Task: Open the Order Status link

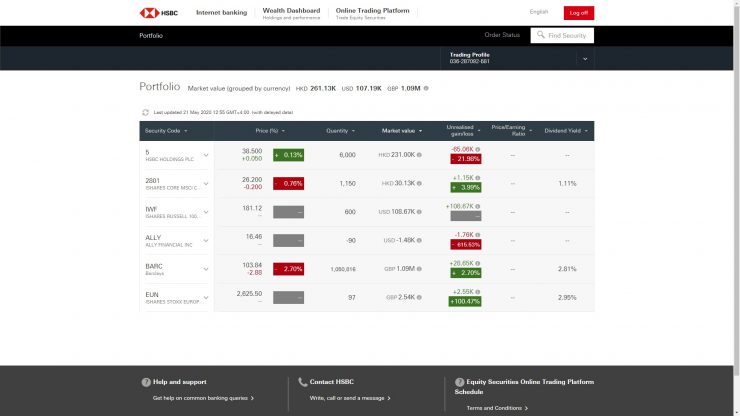Action: pos(502,35)
